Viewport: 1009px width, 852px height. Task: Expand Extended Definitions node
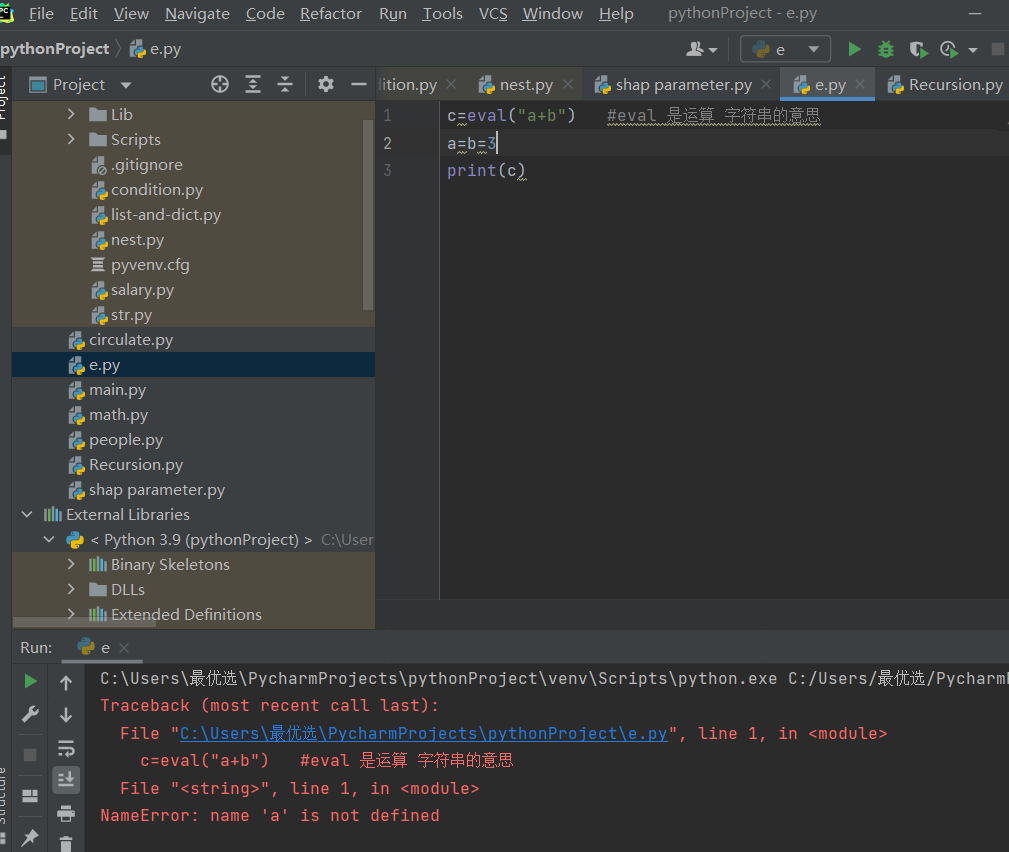(71, 614)
